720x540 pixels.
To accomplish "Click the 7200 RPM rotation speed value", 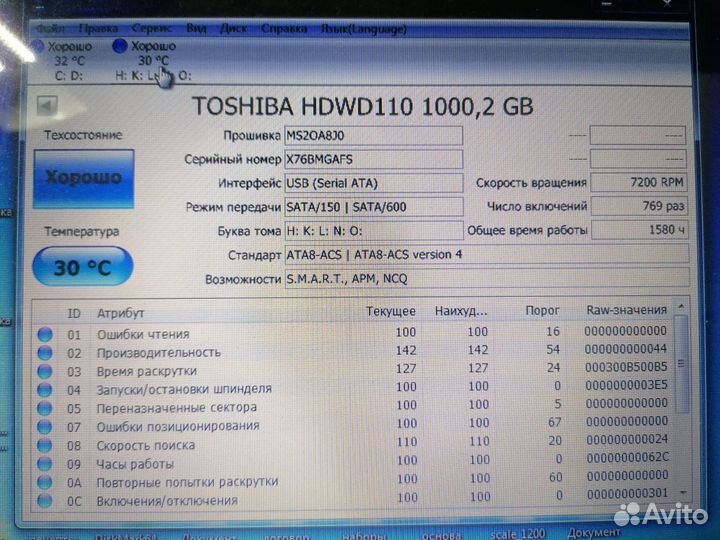I will (639, 182).
